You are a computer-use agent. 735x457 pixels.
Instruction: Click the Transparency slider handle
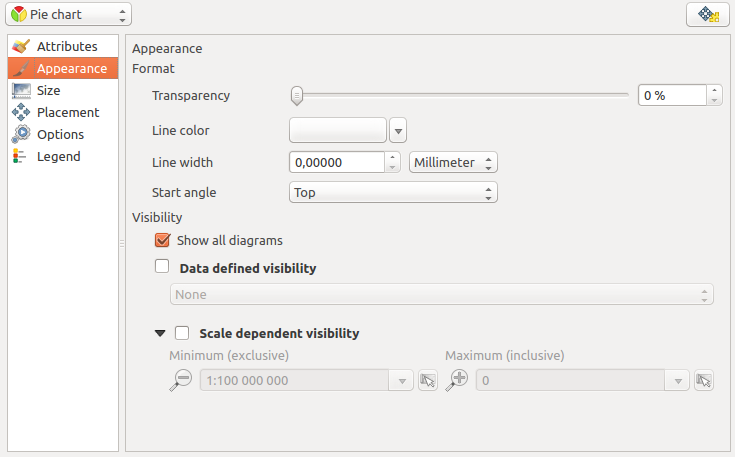(x=296, y=96)
